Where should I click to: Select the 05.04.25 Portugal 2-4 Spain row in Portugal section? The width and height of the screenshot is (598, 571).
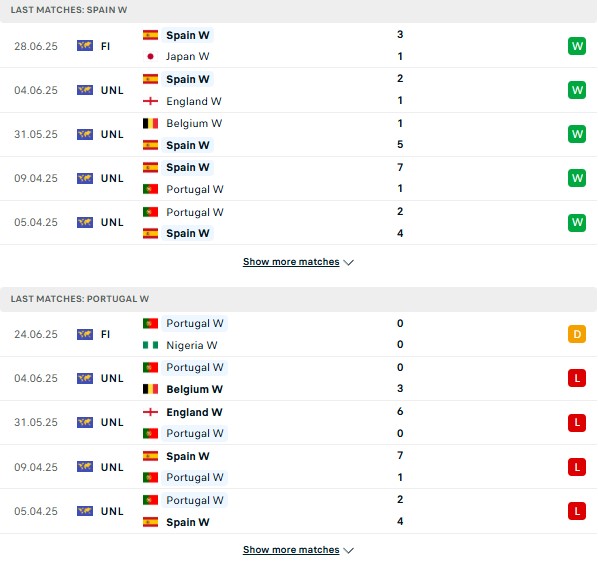[x=298, y=511]
